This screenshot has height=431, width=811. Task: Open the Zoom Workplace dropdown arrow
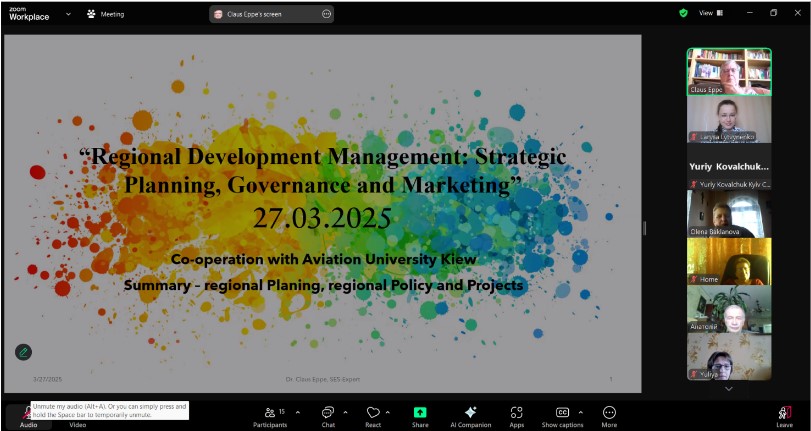tap(68, 14)
